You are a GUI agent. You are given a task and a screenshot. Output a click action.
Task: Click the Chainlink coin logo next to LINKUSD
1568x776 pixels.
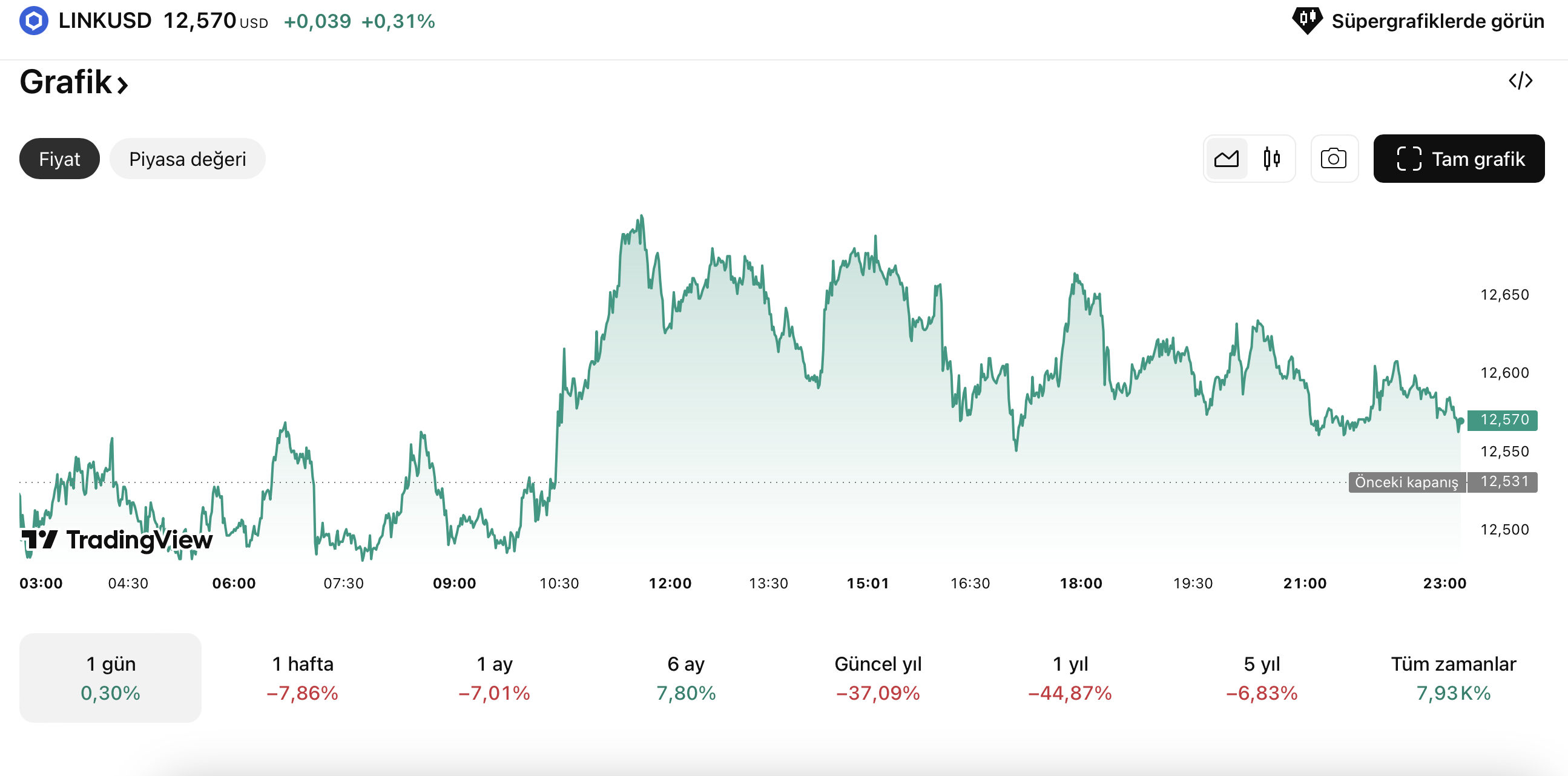(x=33, y=20)
